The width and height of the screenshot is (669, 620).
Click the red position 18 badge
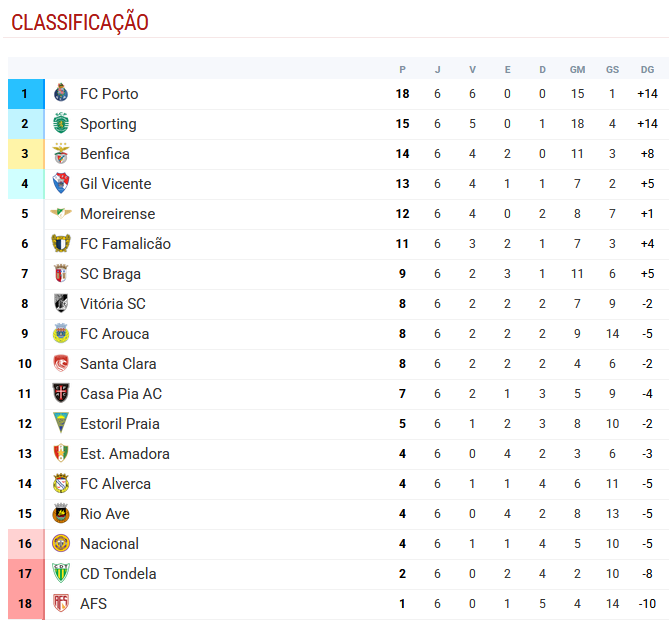pyautogui.click(x=25, y=604)
